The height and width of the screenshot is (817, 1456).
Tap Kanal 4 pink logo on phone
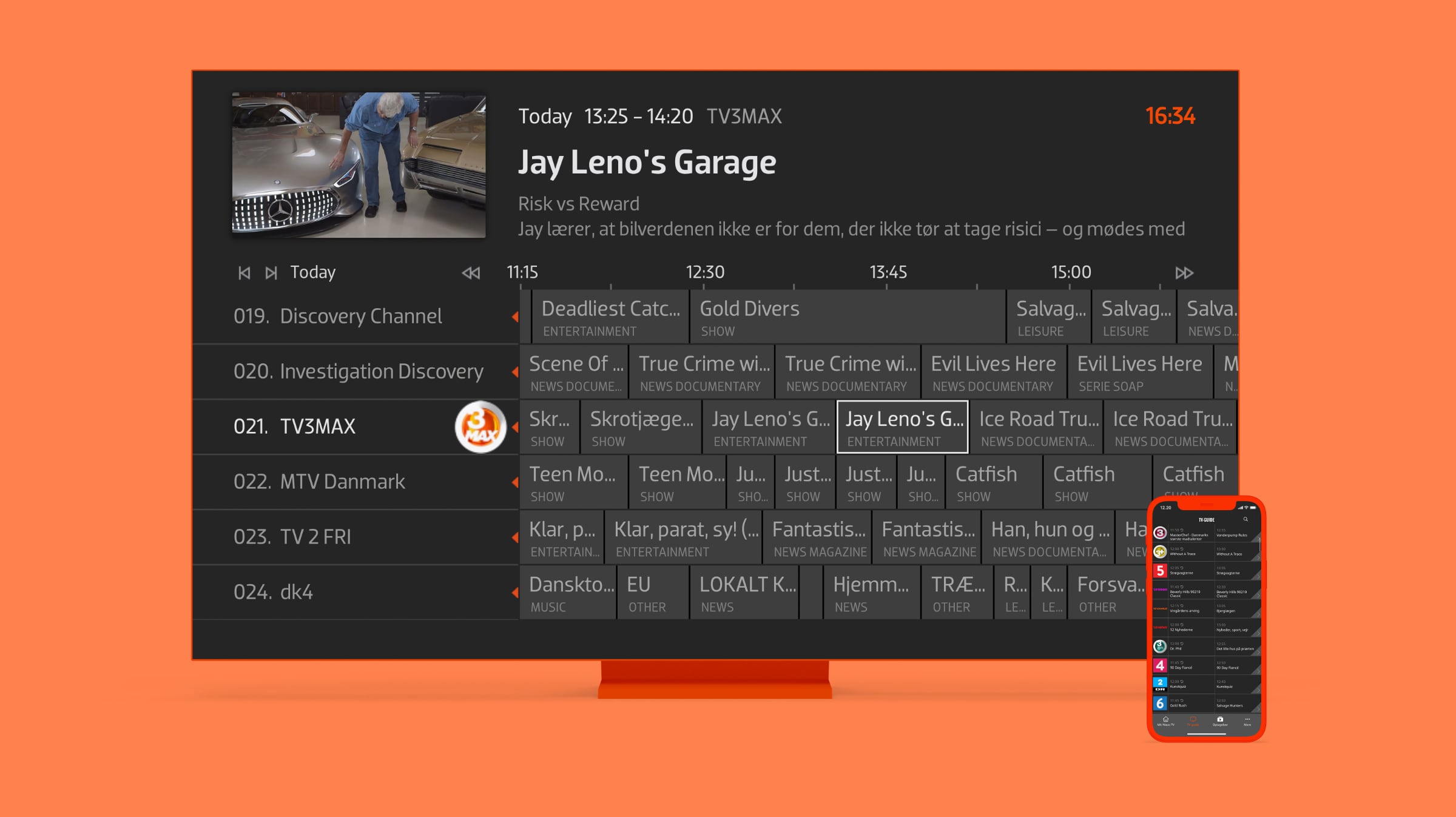(x=1160, y=665)
